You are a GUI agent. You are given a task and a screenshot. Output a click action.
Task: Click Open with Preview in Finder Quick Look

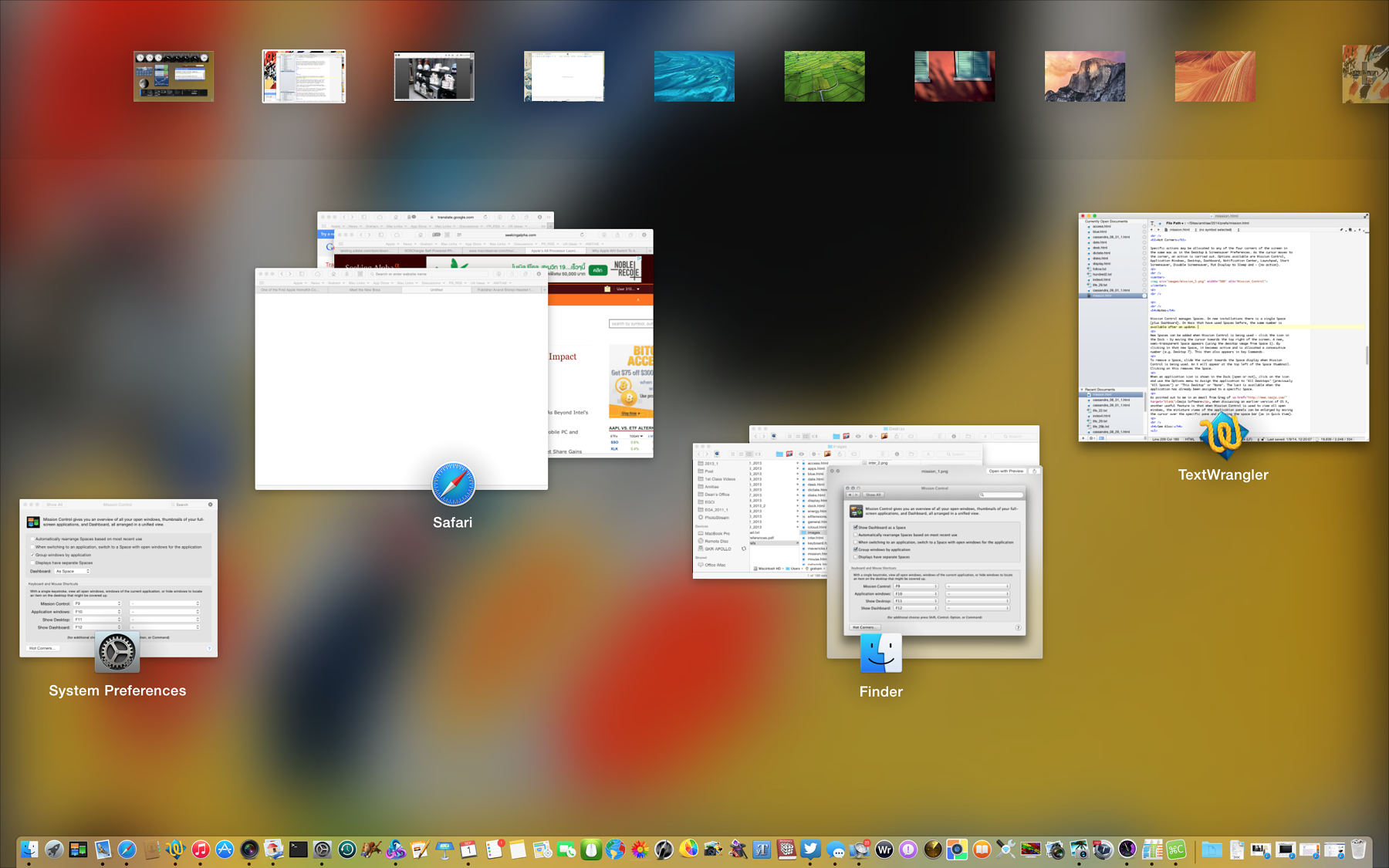[1006, 471]
